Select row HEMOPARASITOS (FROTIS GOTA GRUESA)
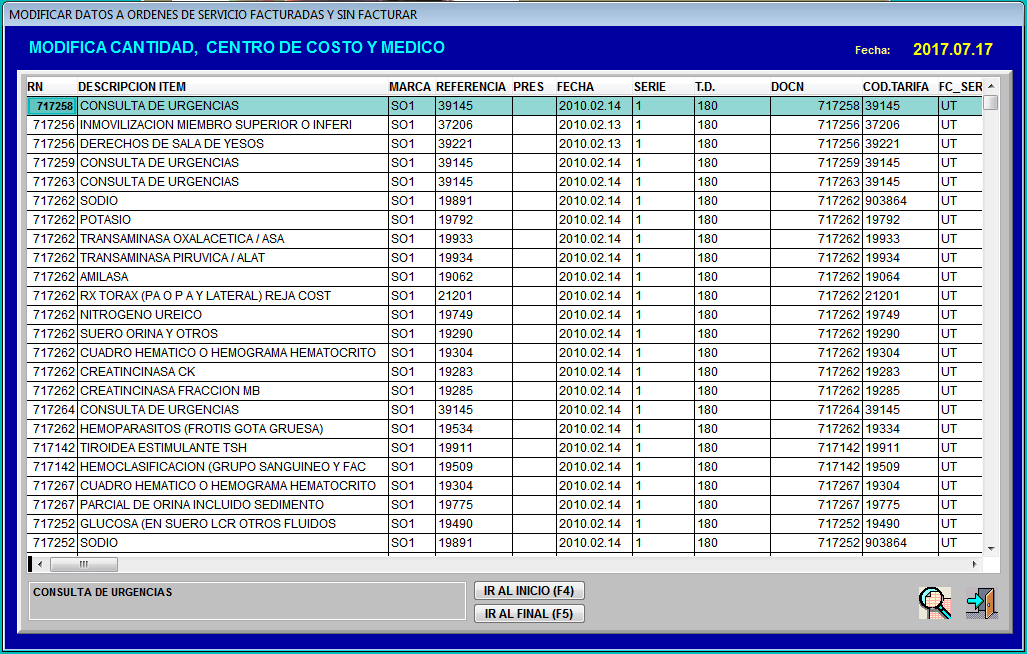 pyautogui.click(x=504, y=429)
